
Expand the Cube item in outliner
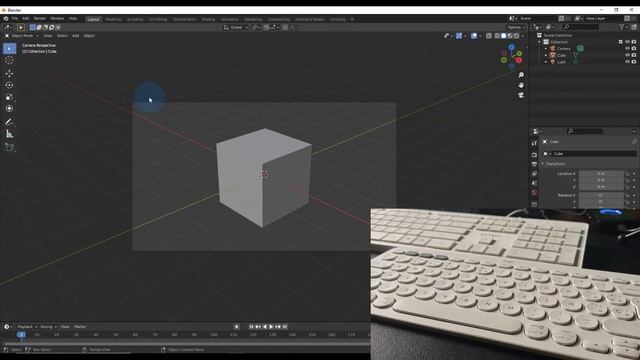point(546,55)
